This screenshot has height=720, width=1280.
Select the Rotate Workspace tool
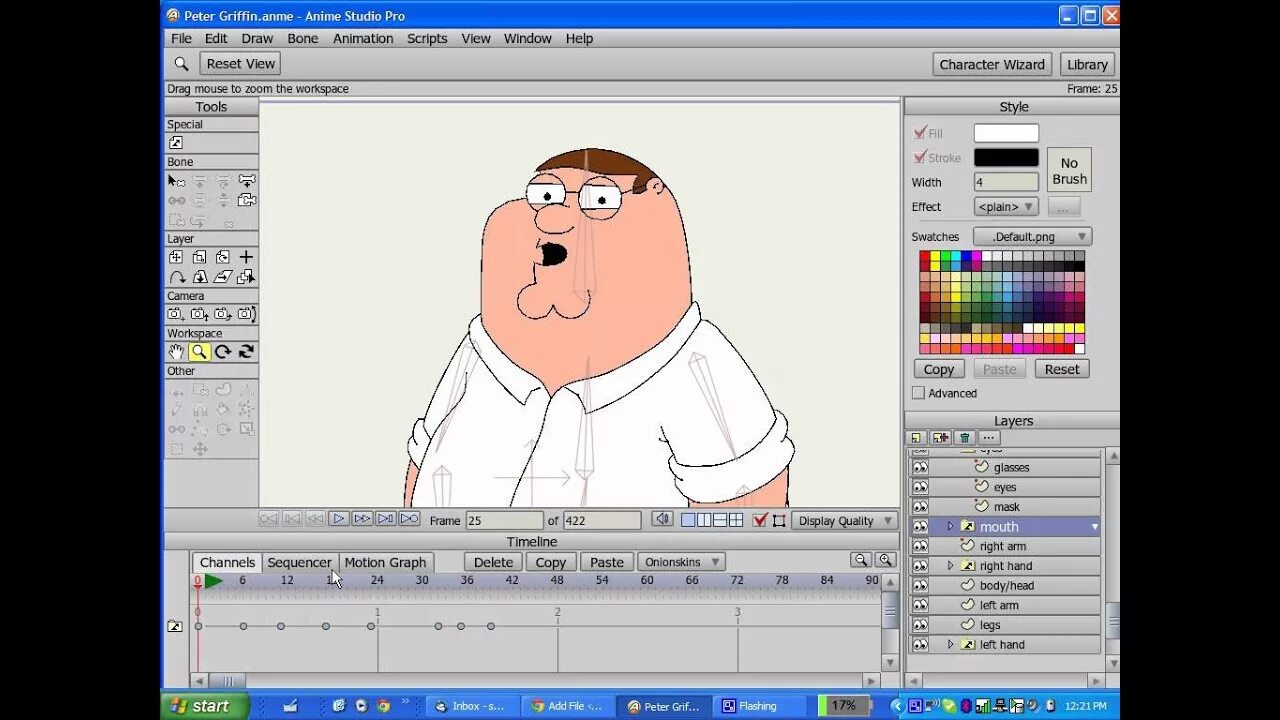222,352
